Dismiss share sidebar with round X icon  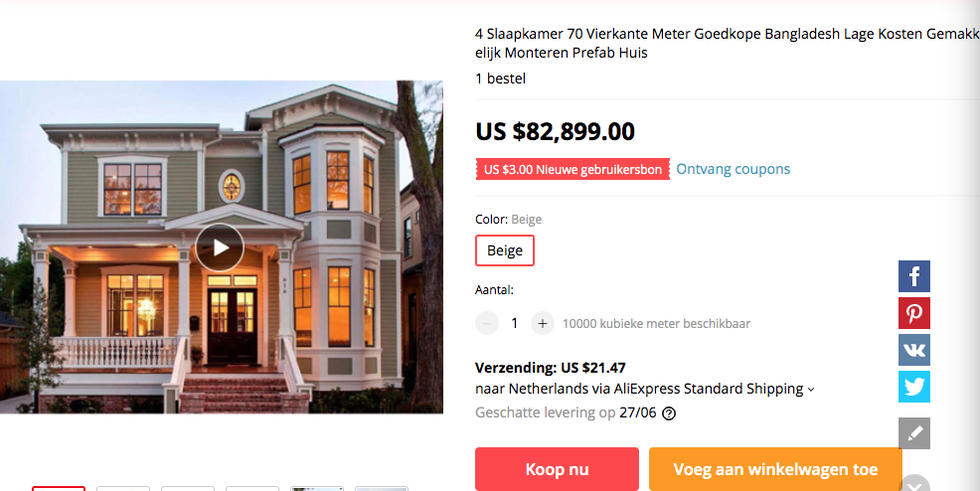tap(914, 484)
